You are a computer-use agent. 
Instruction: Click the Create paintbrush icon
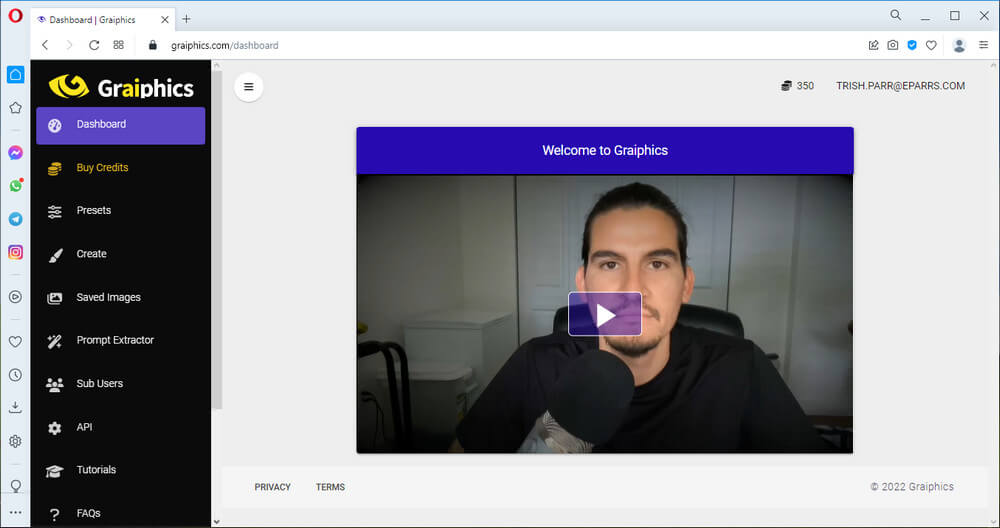(x=55, y=255)
